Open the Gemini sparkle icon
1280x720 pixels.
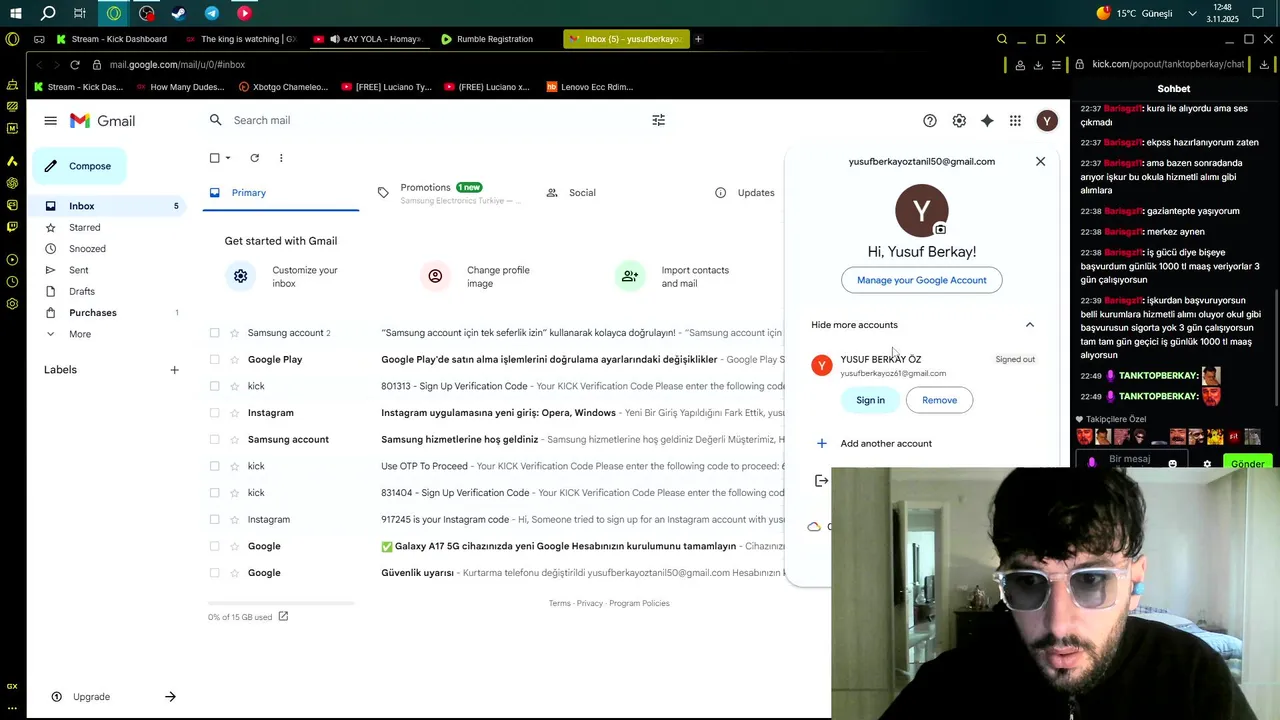(x=987, y=121)
